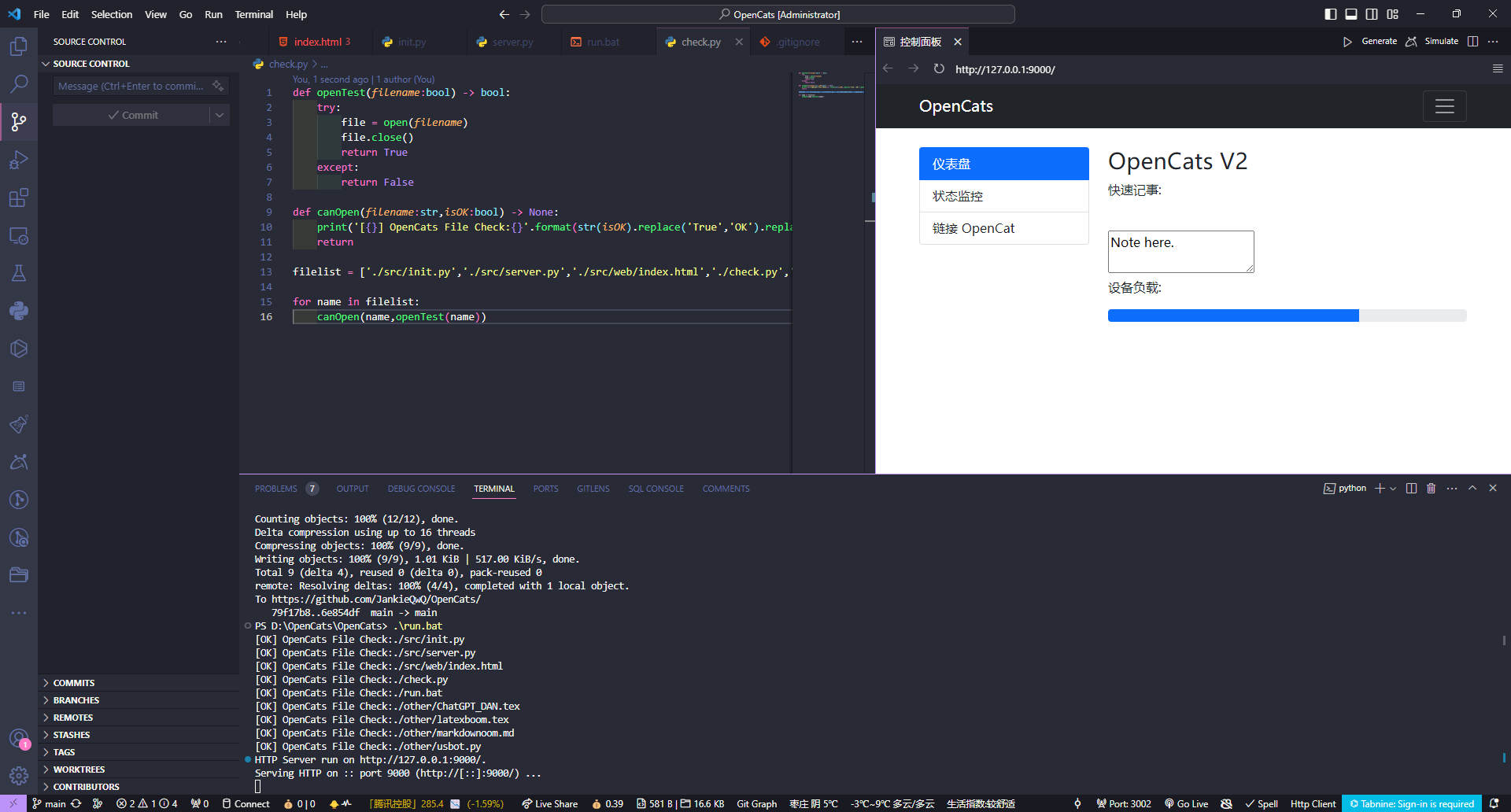Add a new terminal with plus icon

point(1380,489)
